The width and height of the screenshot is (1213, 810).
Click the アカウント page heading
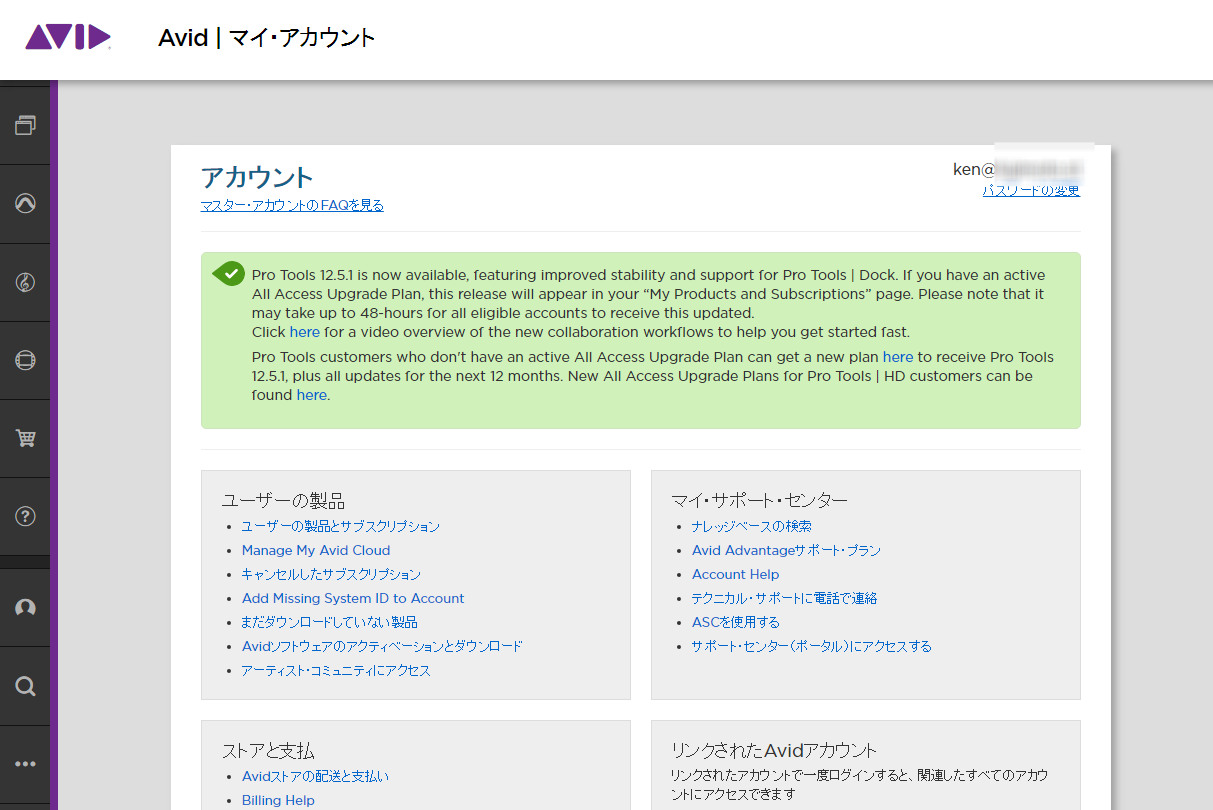[257, 177]
